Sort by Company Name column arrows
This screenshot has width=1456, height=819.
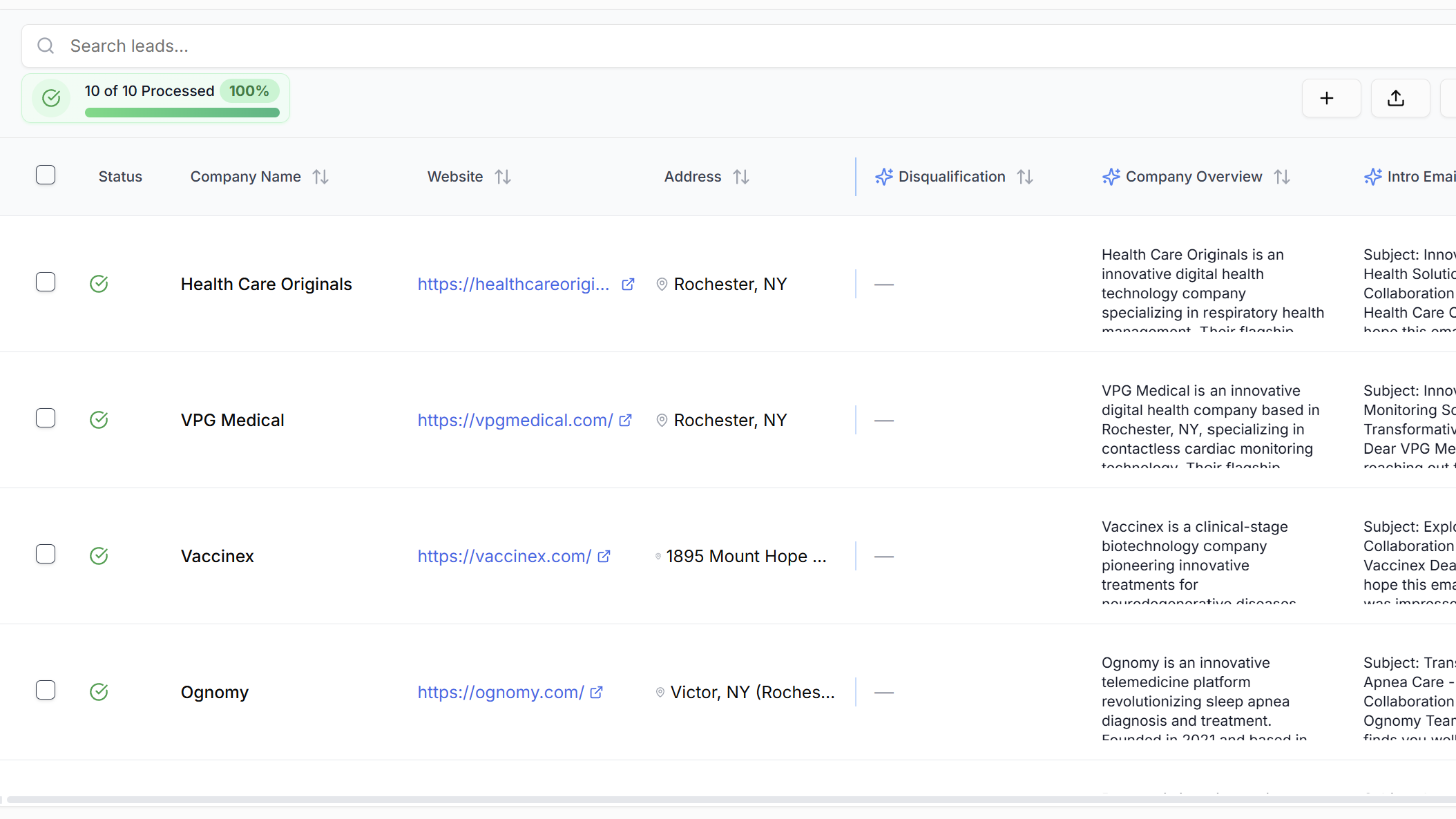(320, 177)
